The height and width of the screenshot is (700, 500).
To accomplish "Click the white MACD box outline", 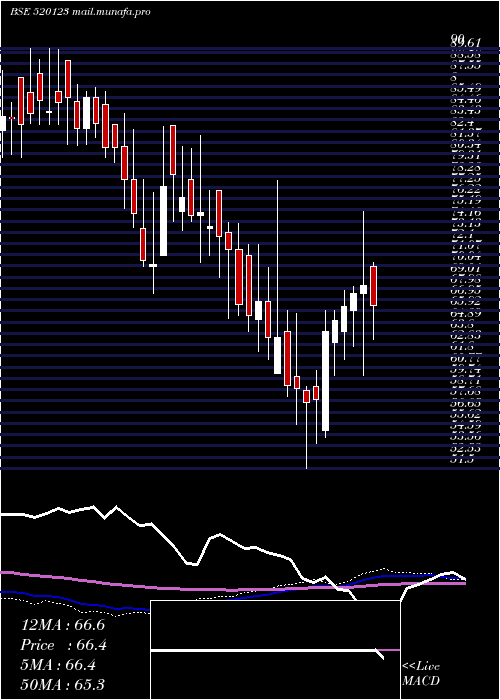I will click(x=275, y=650).
